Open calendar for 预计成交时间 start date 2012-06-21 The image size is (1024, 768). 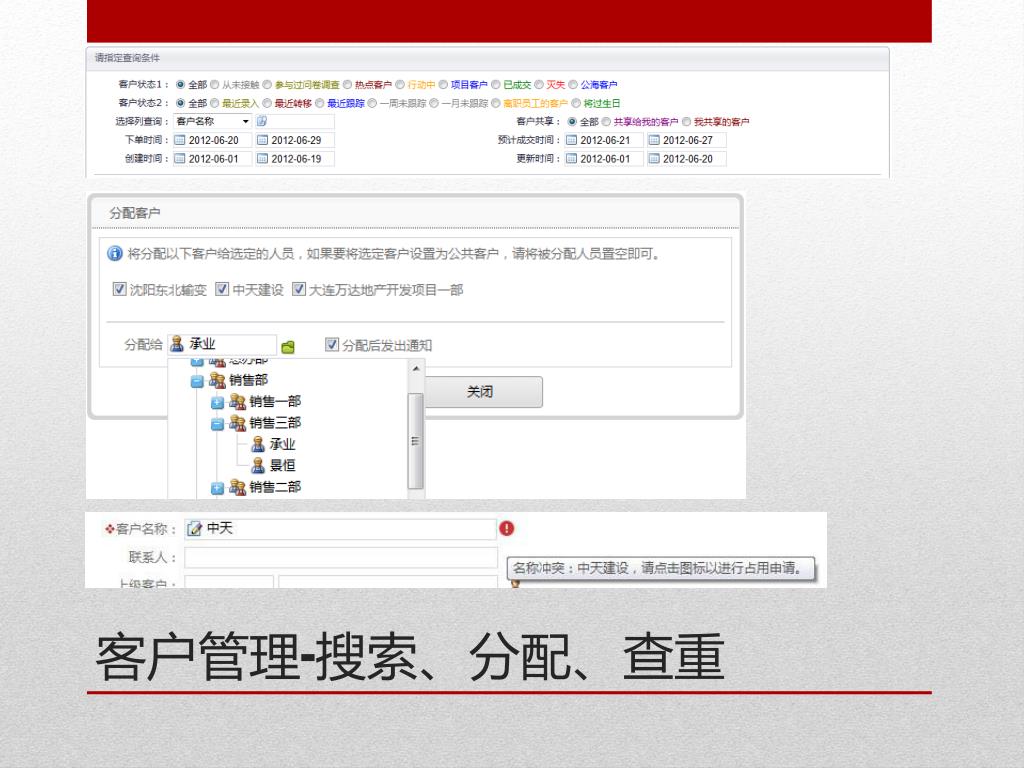click(571, 140)
